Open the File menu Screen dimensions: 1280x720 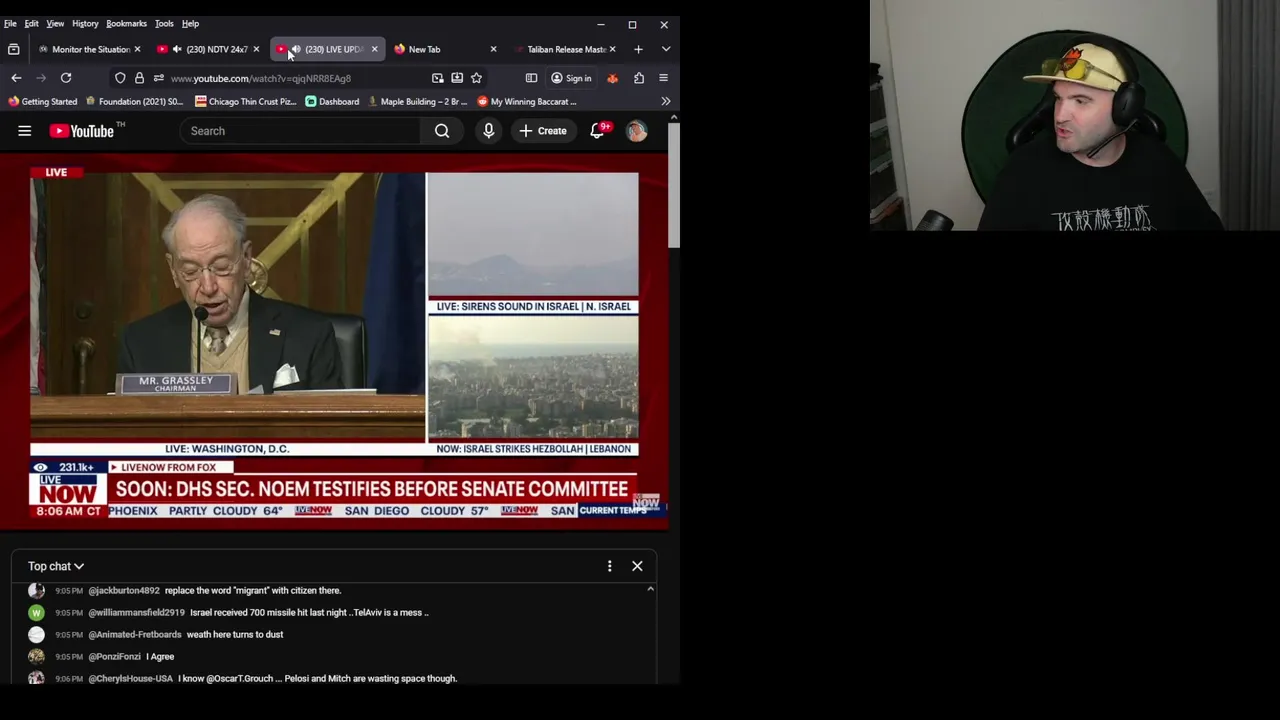10,23
